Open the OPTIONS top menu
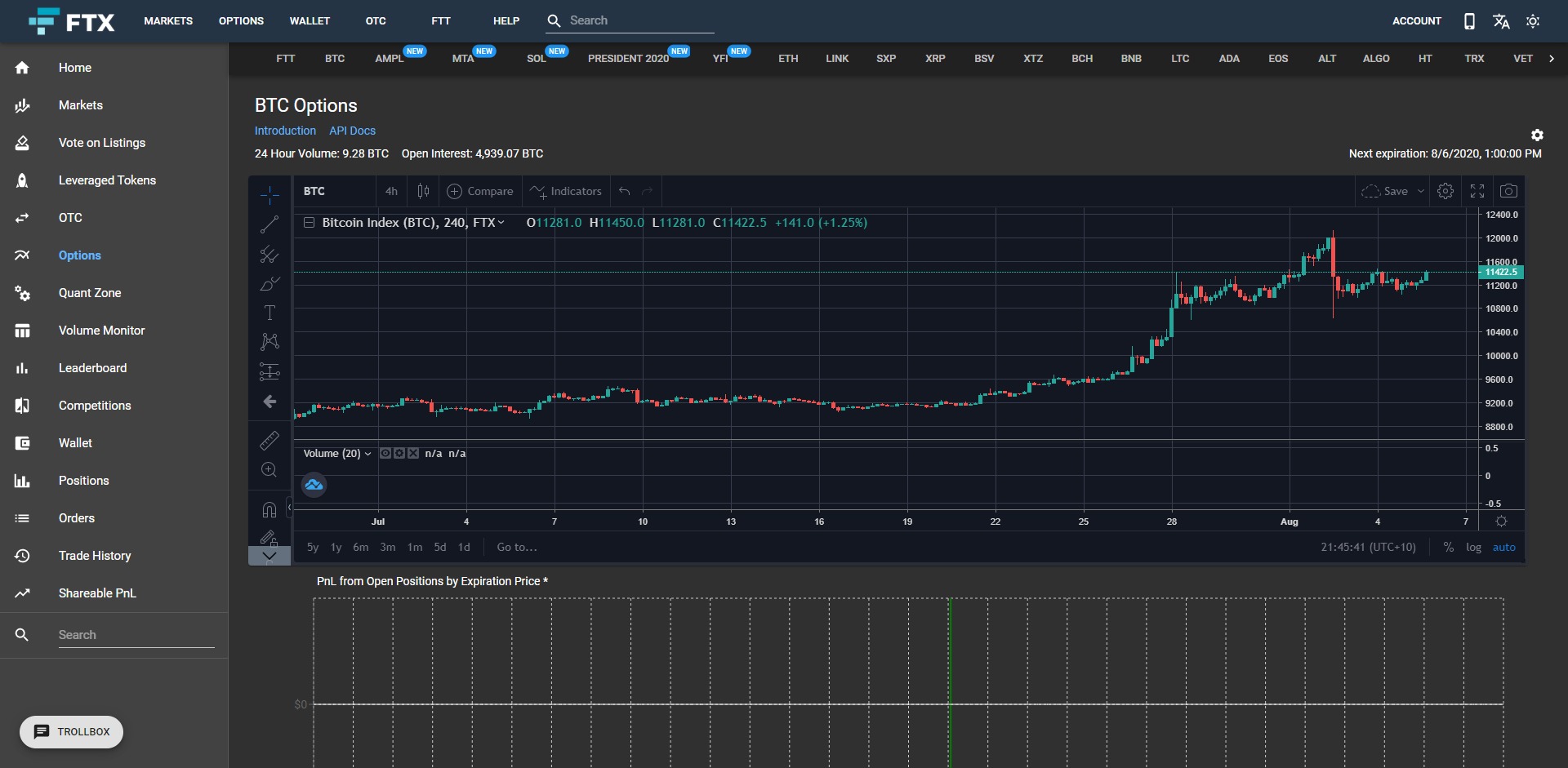This screenshot has height=768, width=1568. tap(241, 21)
